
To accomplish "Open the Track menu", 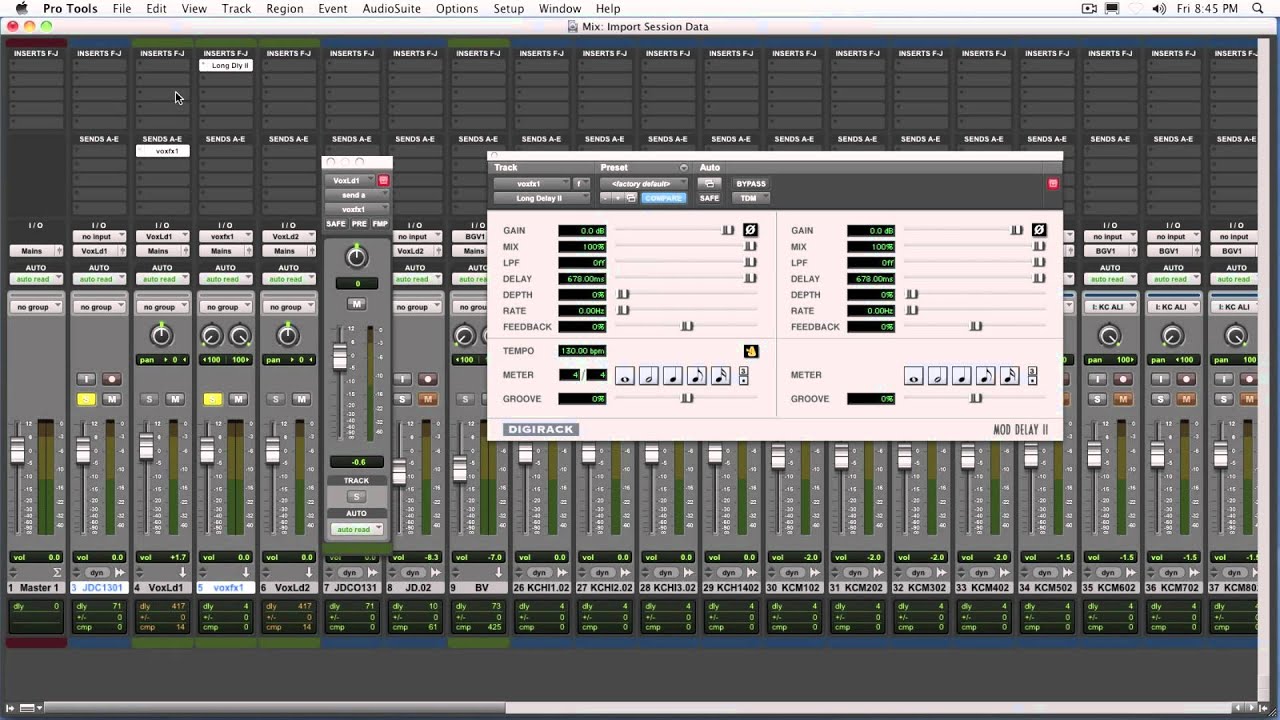I will point(236,9).
